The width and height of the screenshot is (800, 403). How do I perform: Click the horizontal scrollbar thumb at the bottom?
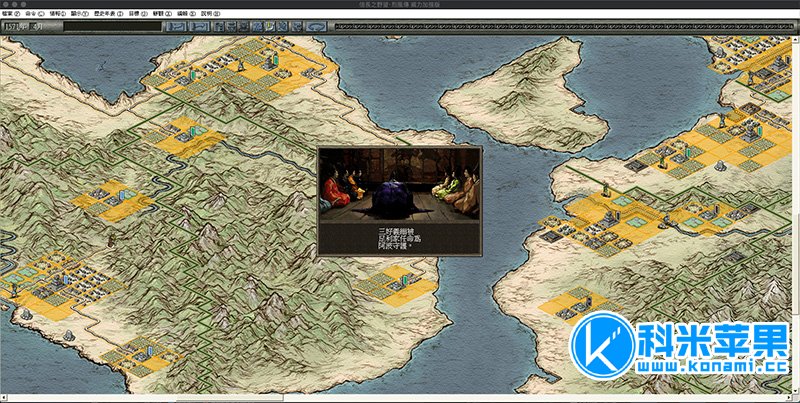coord(230,397)
